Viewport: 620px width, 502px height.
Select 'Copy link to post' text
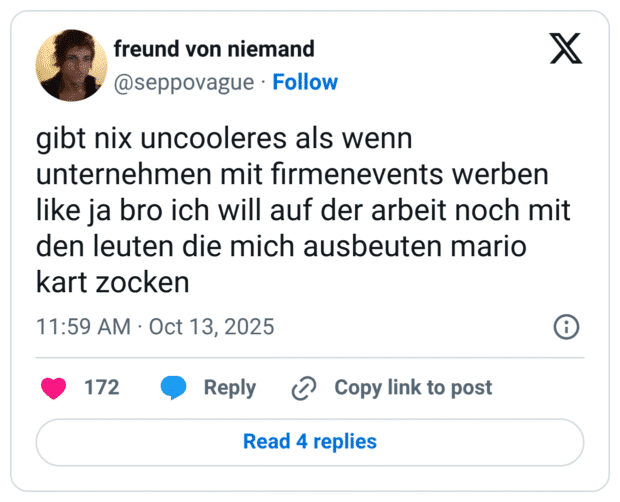coord(413,388)
